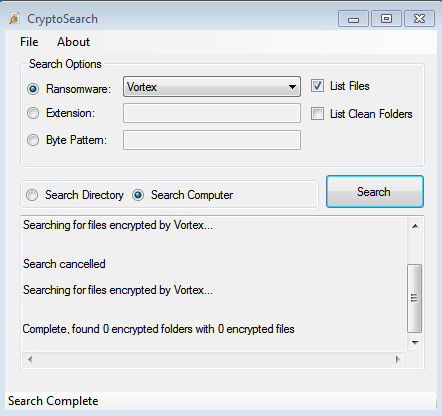Select the Byte Pattern radio button
The image size is (442, 416).
tap(33, 140)
